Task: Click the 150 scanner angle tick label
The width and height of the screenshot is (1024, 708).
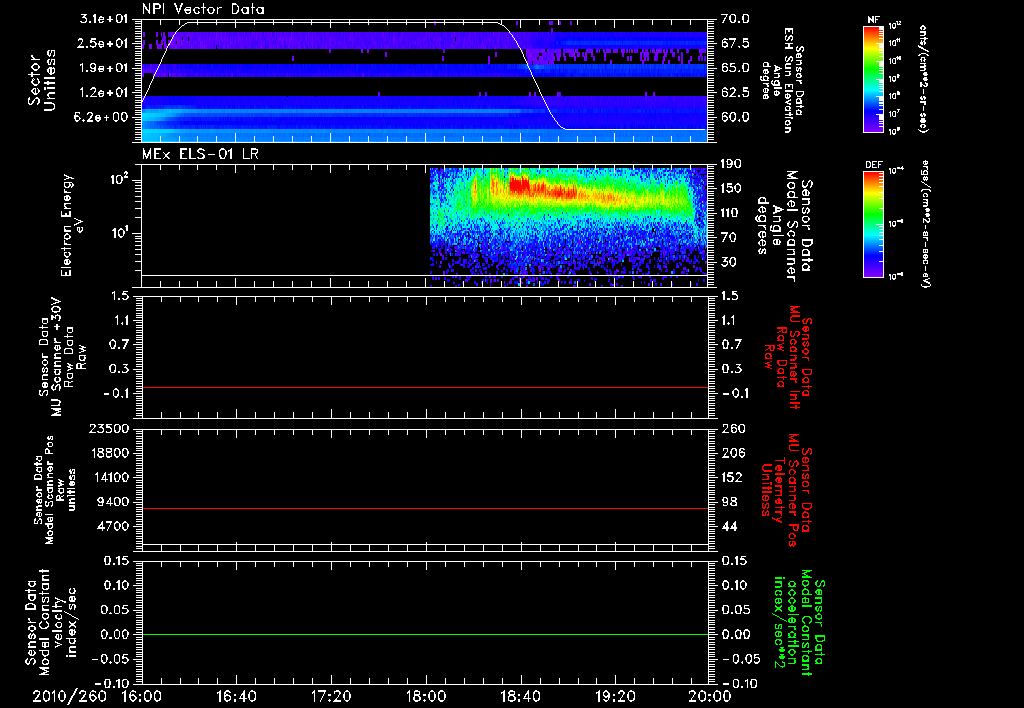Action: point(731,188)
